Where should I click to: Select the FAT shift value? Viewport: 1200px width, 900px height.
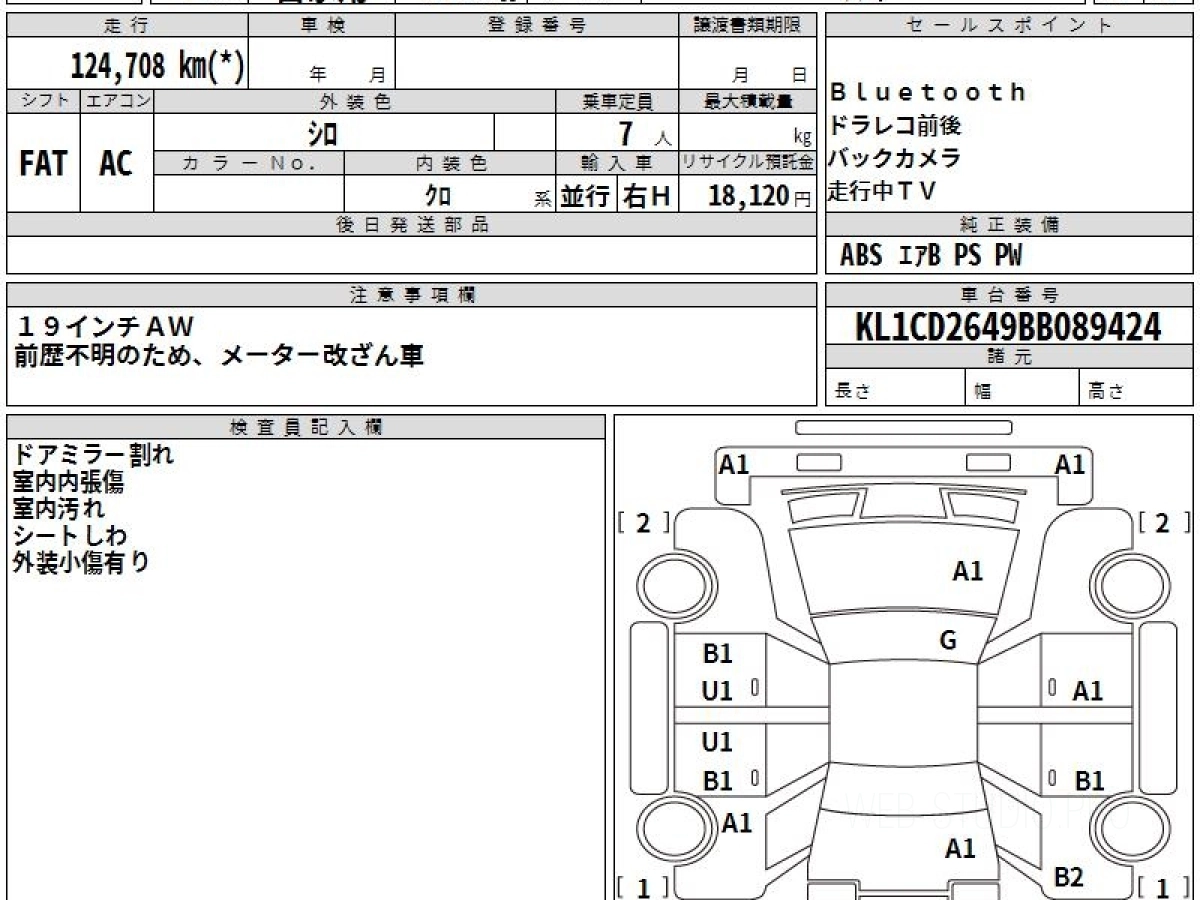pos(43,164)
